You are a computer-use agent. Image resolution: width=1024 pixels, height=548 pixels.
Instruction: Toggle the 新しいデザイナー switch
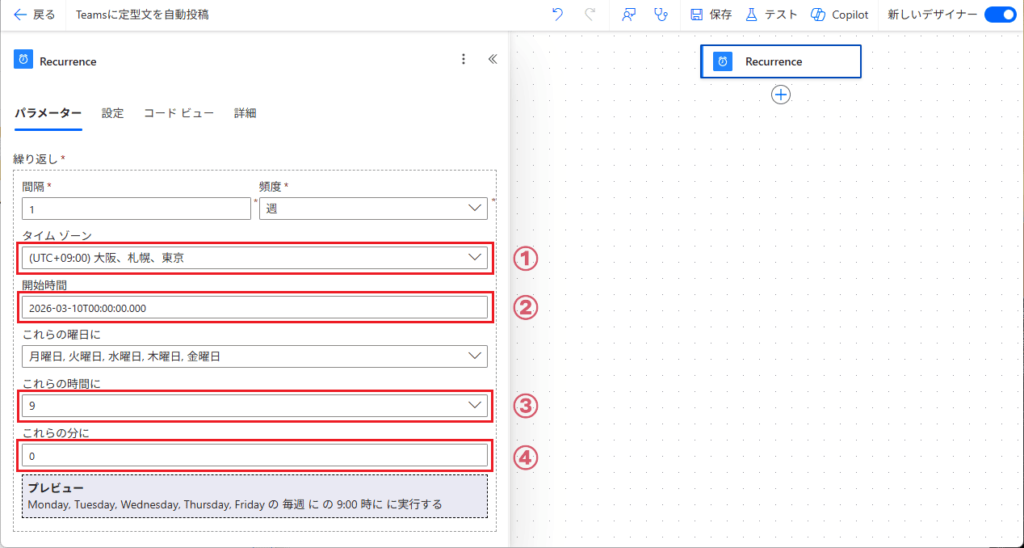pyautogui.click(x=999, y=15)
